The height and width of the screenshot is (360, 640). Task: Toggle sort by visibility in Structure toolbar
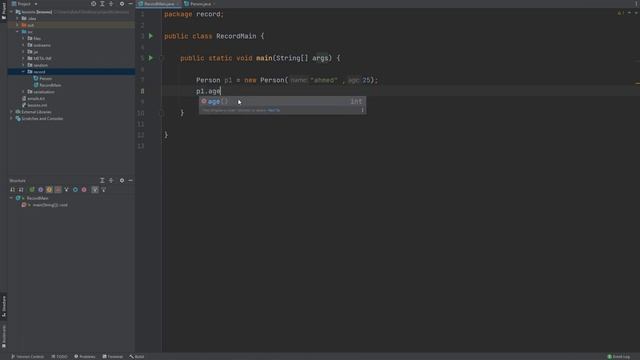click(12, 189)
